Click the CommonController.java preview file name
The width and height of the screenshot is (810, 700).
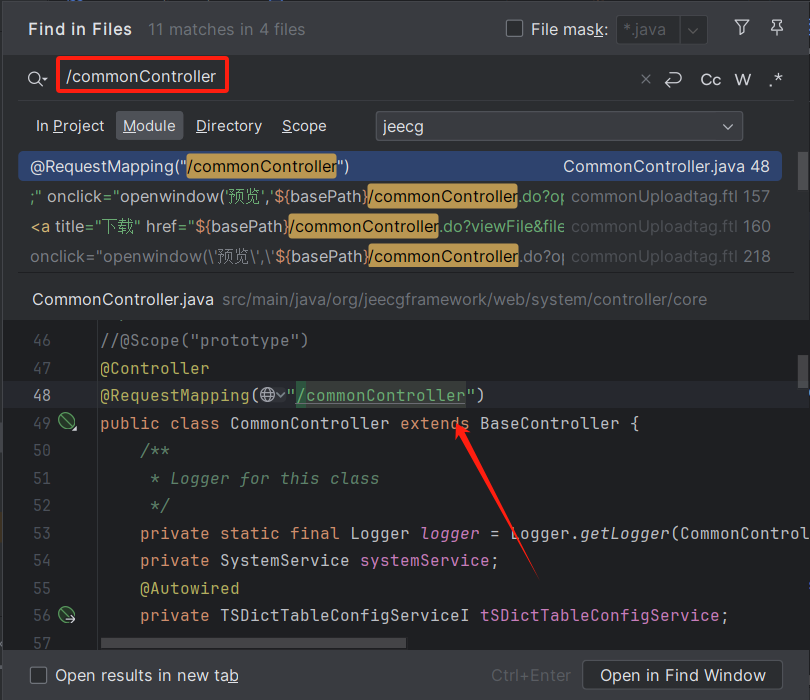point(123,300)
